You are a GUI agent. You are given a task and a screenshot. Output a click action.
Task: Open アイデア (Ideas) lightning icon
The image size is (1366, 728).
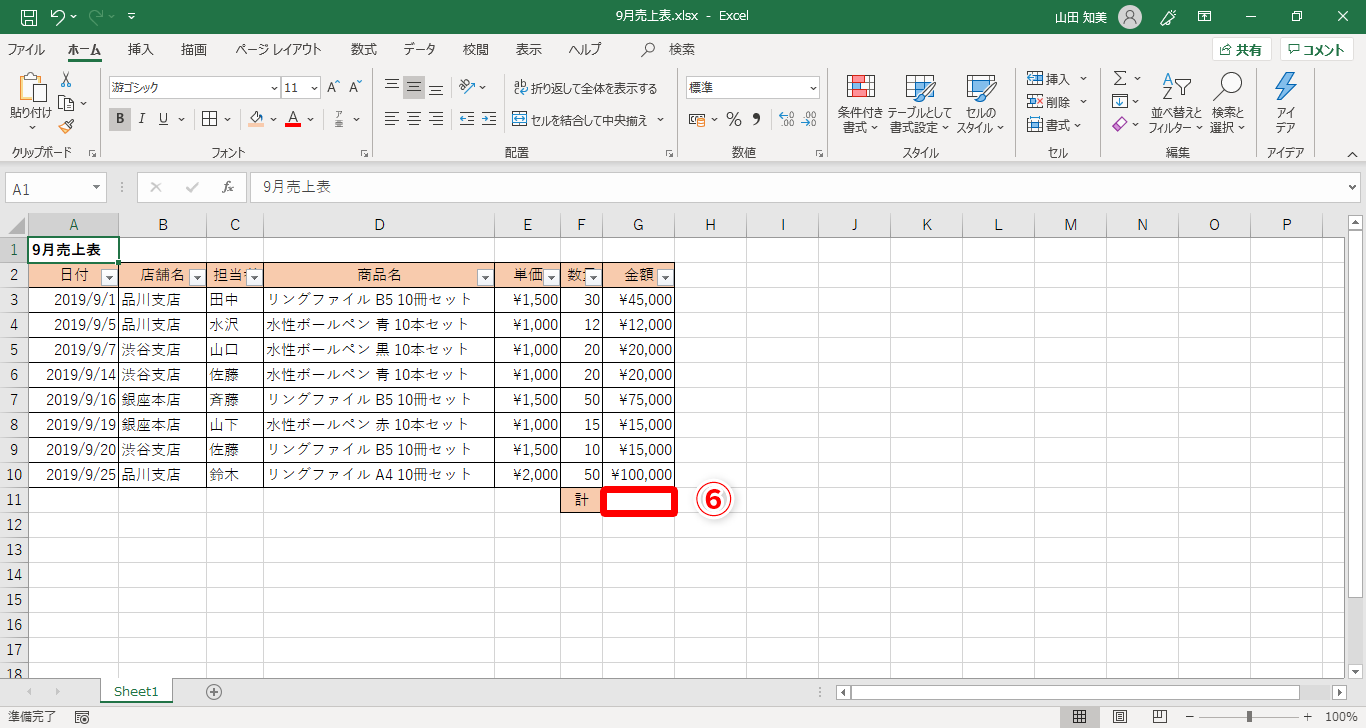(1285, 102)
